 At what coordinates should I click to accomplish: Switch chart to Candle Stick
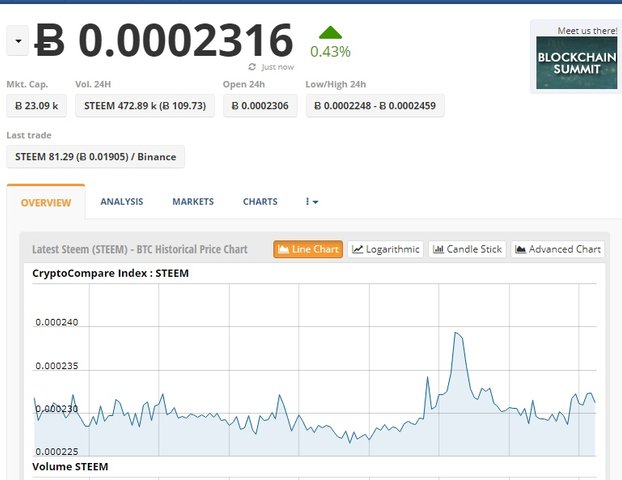(x=467, y=249)
